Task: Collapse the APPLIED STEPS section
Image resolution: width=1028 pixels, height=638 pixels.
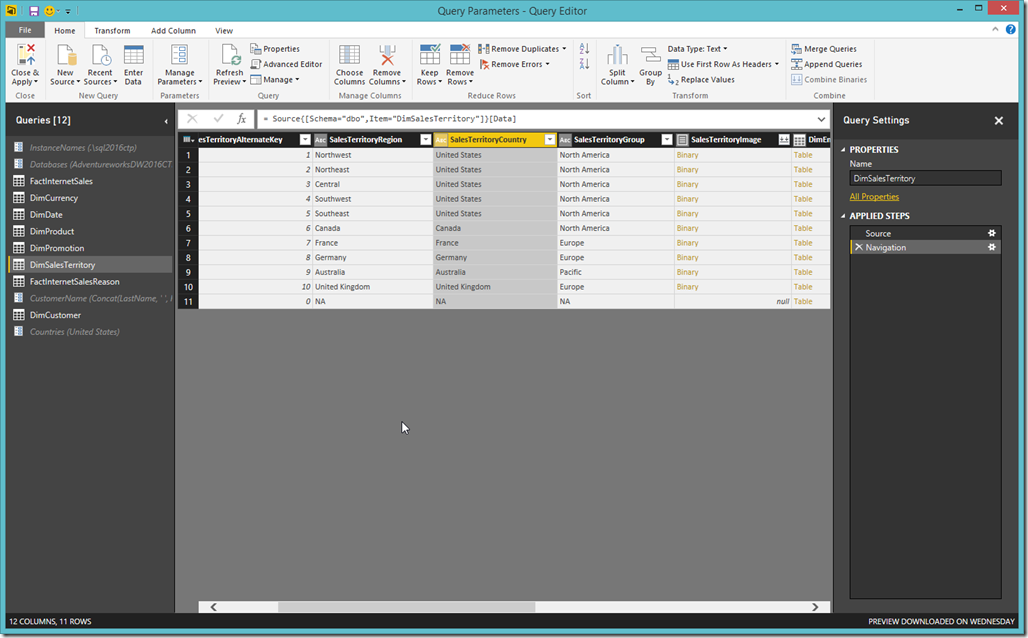Action: click(844, 216)
